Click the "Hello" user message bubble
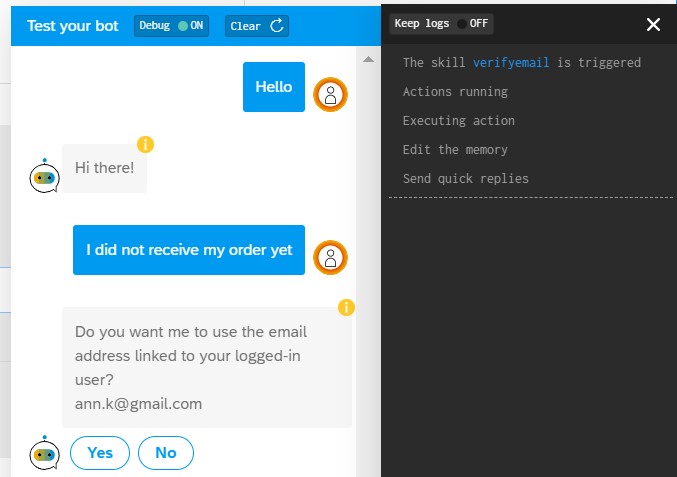Viewport: 677px width, 477px height. pos(274,87)
